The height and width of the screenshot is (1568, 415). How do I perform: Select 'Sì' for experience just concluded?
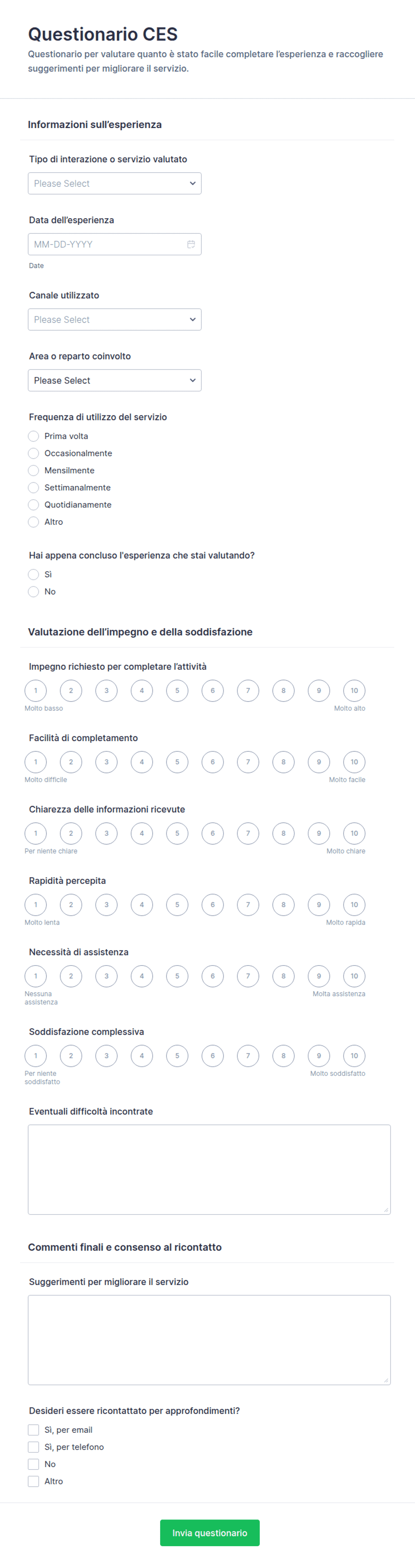[33, 575]
